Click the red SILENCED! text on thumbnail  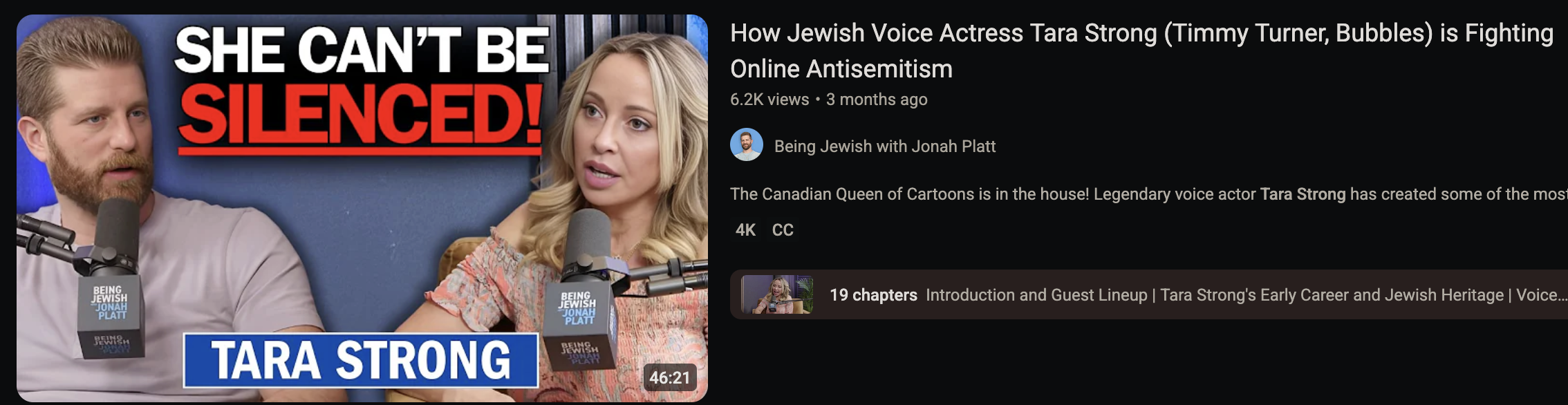(x=360, y=115)
